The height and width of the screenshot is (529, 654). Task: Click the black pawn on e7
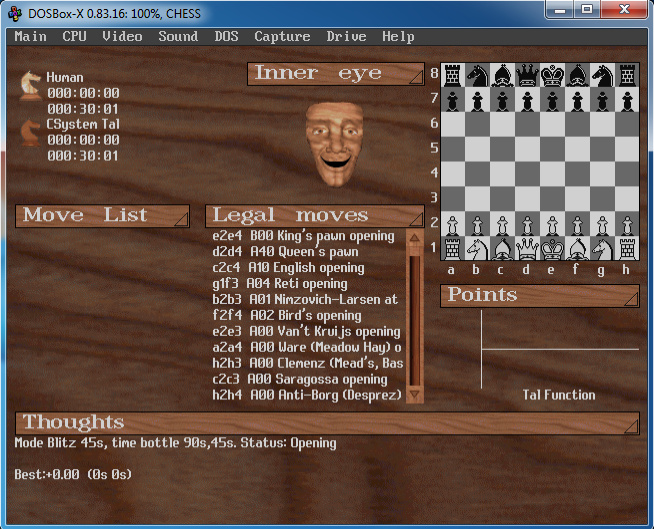pos(552,100)
